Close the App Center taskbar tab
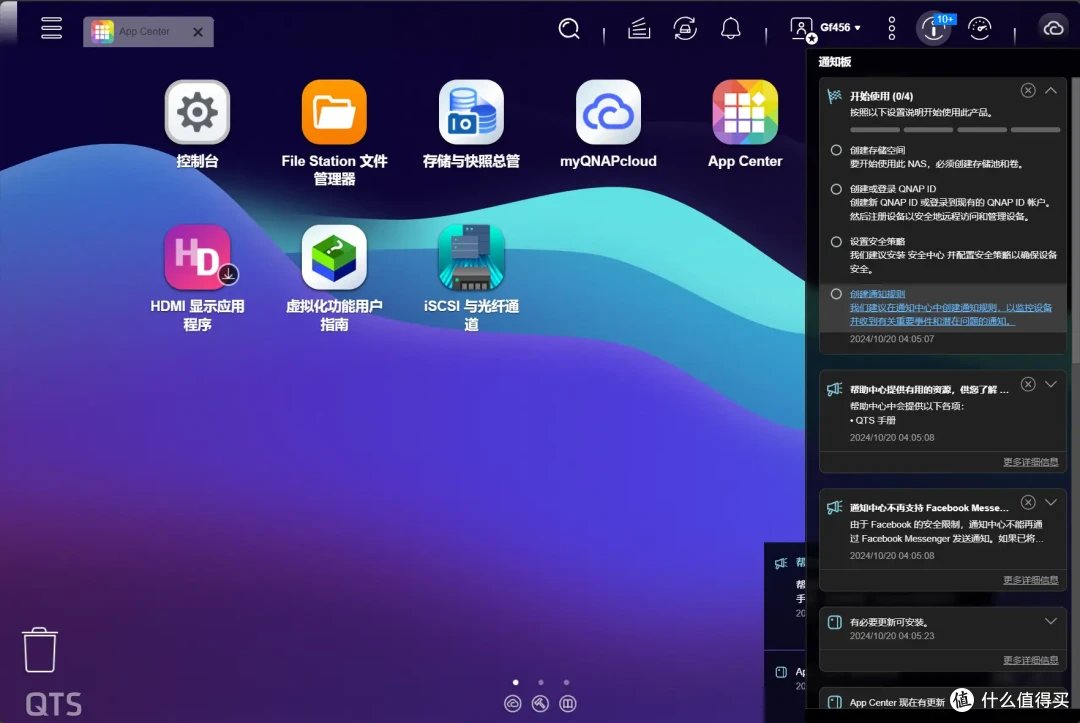Screen dimensions: 1080x723 click(x=198, y=32)
